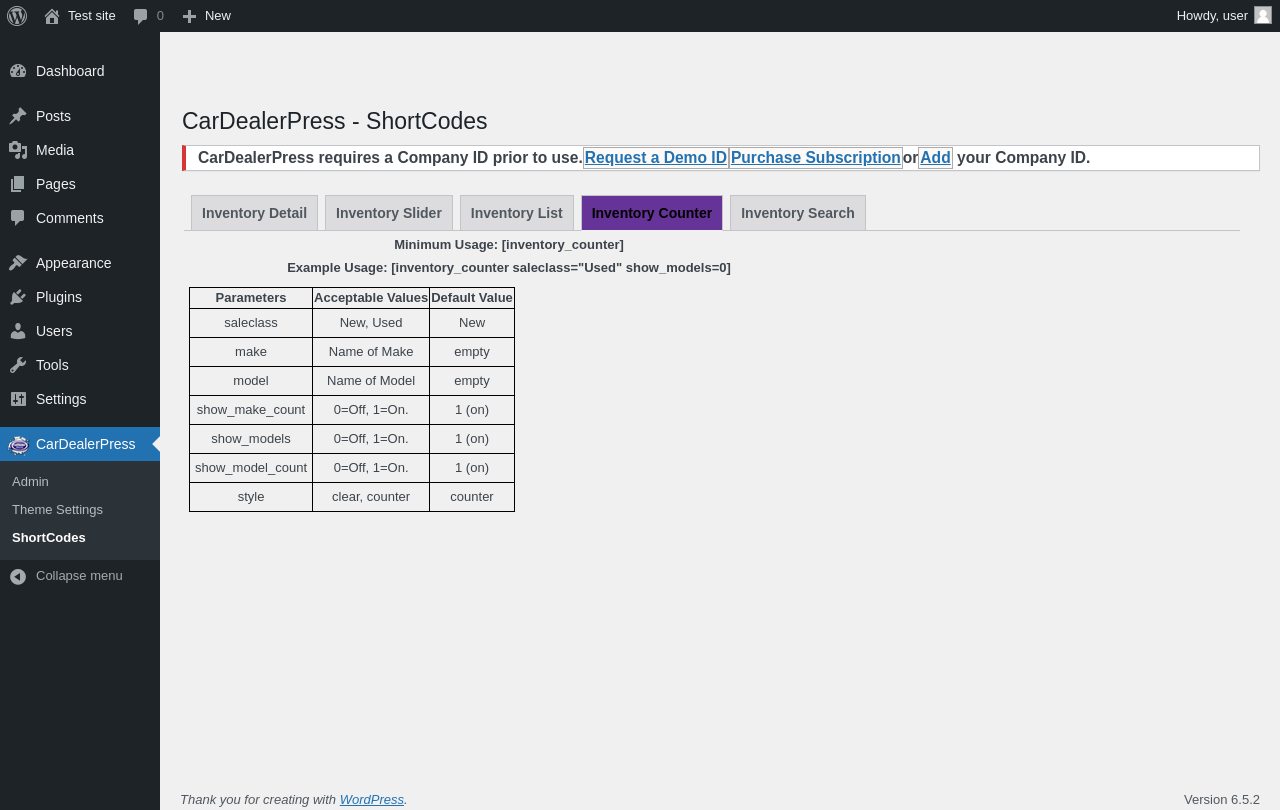Switch to the Inventory Slider tab
Screen dimensions: 1280x810
tap(389, 213)
